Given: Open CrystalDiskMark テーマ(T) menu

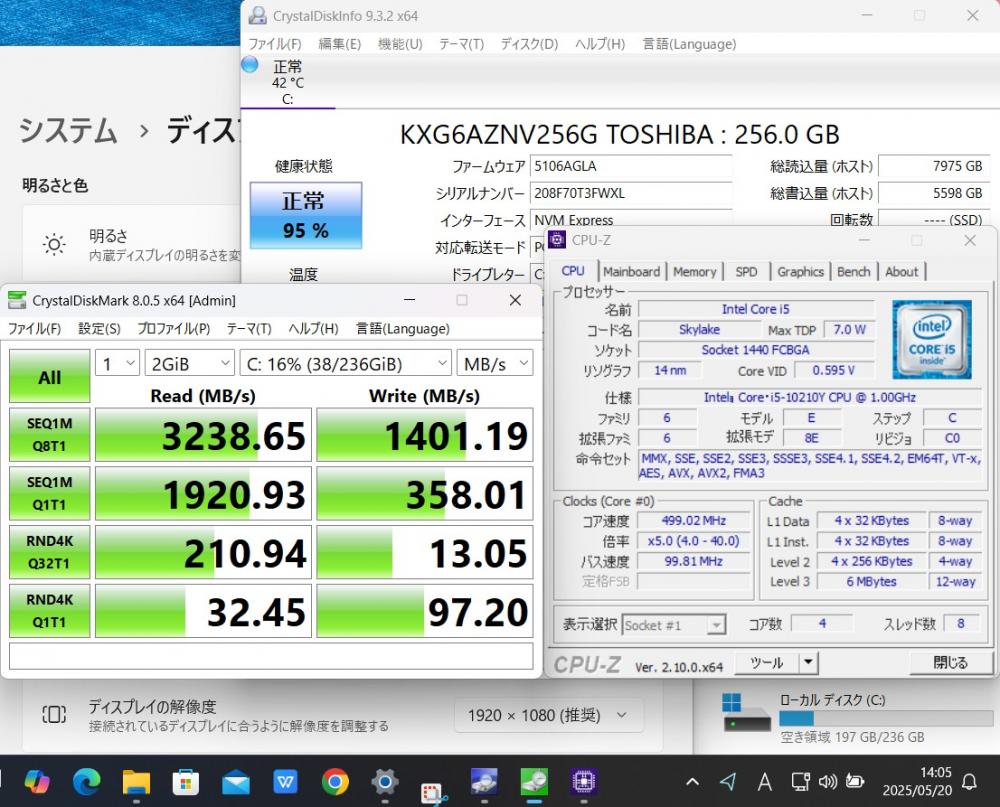Looking at the screenshot, I should [249, 329].
